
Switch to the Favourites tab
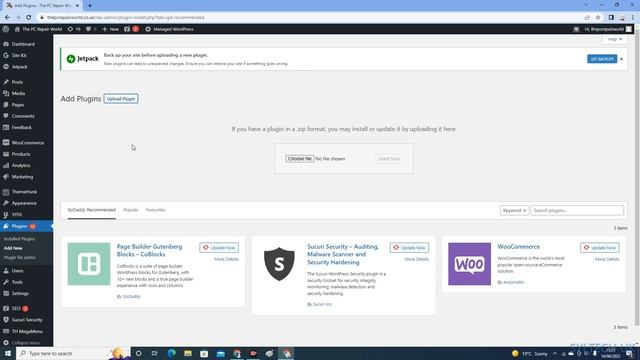[156, 210]
